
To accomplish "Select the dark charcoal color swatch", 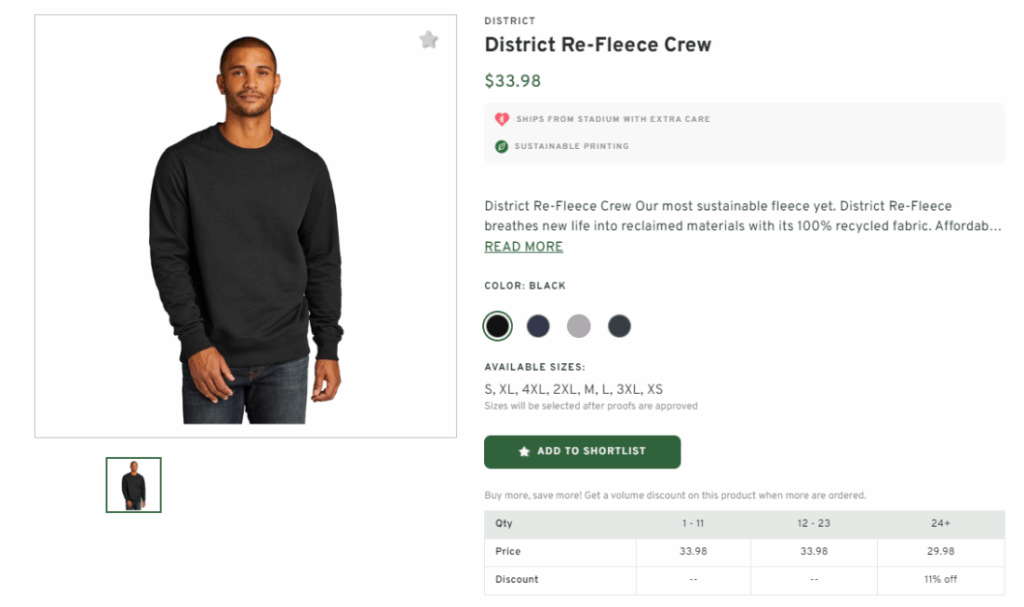I will pyautogui.click(x=618, y=325).
